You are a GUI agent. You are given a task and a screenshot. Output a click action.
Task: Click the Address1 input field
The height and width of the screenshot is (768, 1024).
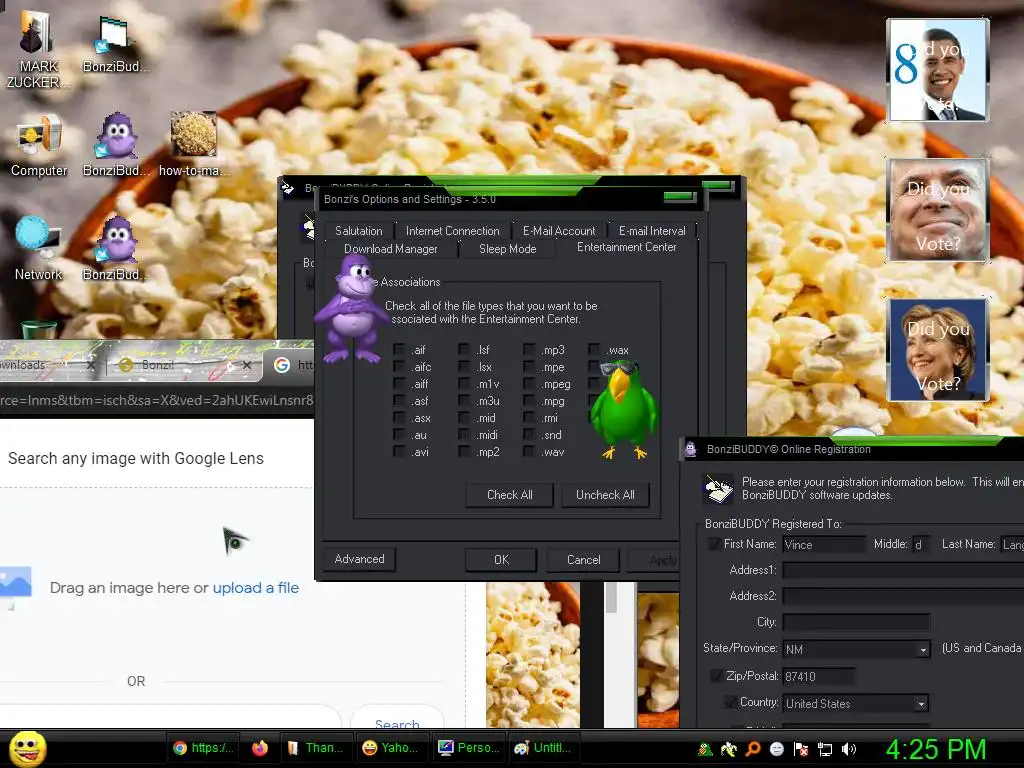point(903,570)
